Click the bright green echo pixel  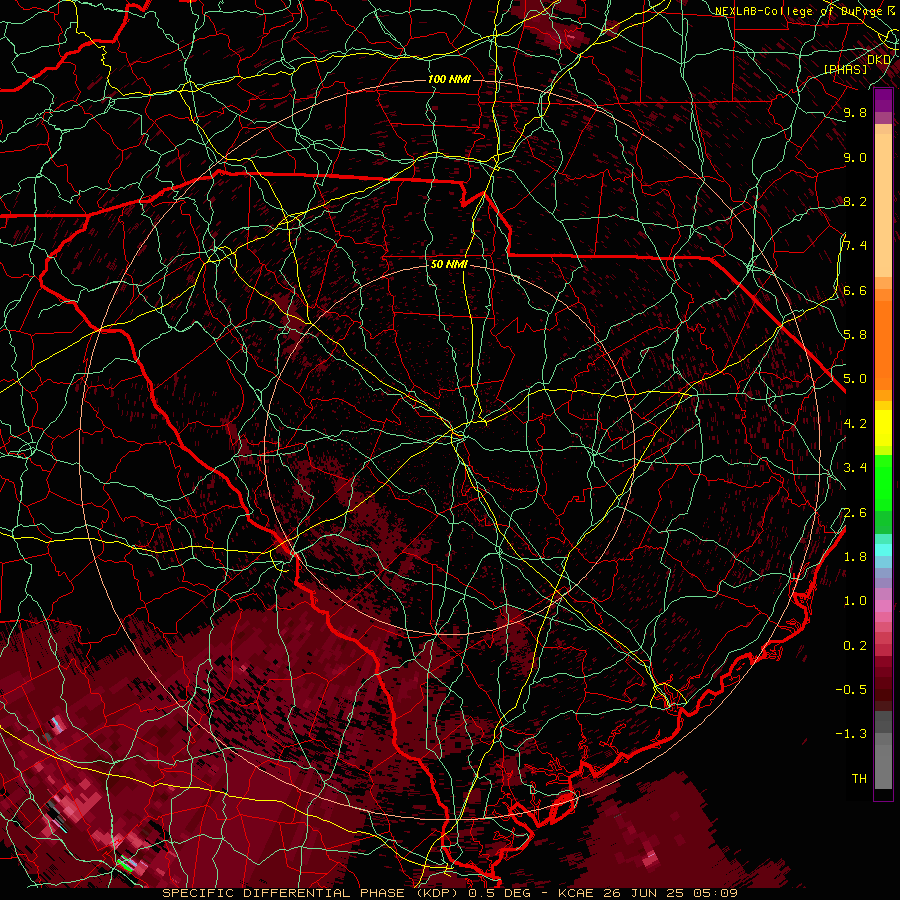point(124,864)
